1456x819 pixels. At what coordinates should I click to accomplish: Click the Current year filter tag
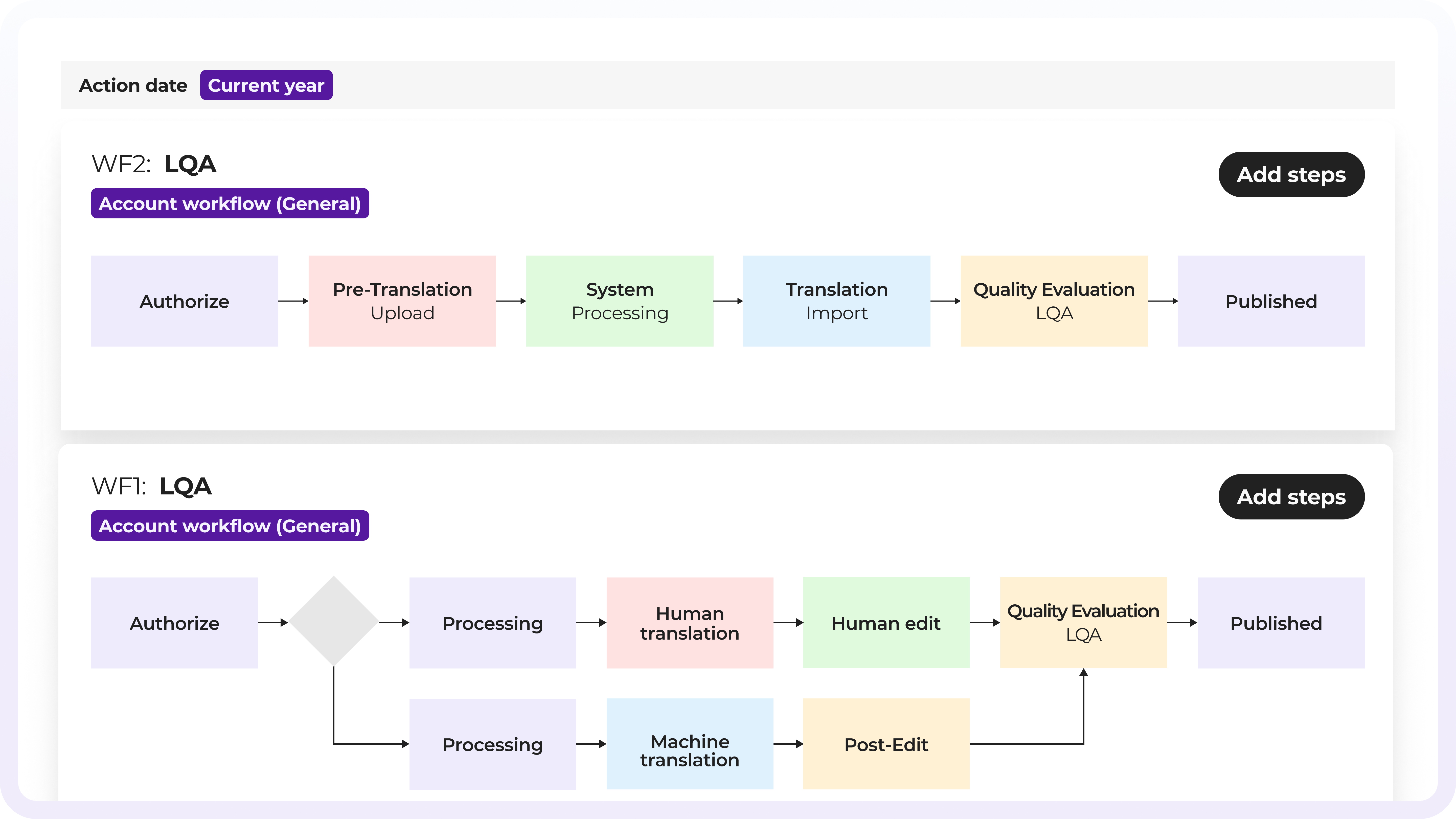[x=266, y=85]
